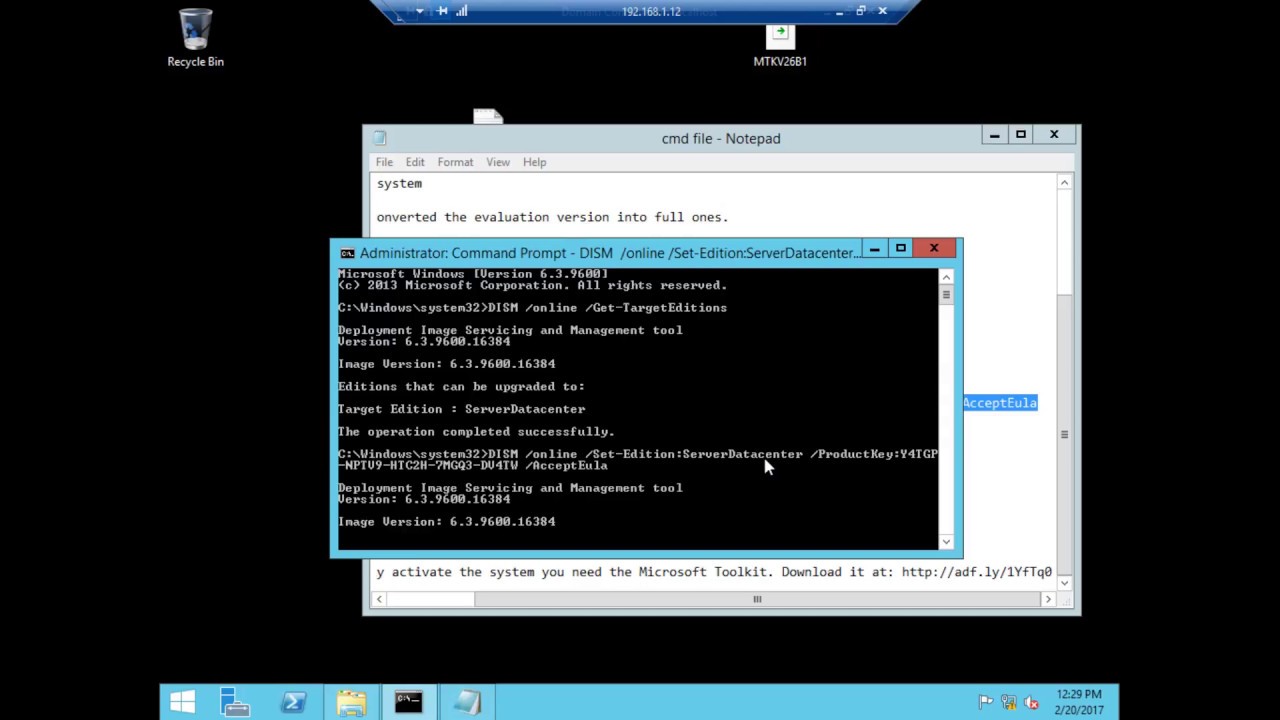Viewport: 1280px width, 720px height.
Task: Click 'Target Edition : ServerDatacenter' line in console
Action: click(461, 409)
